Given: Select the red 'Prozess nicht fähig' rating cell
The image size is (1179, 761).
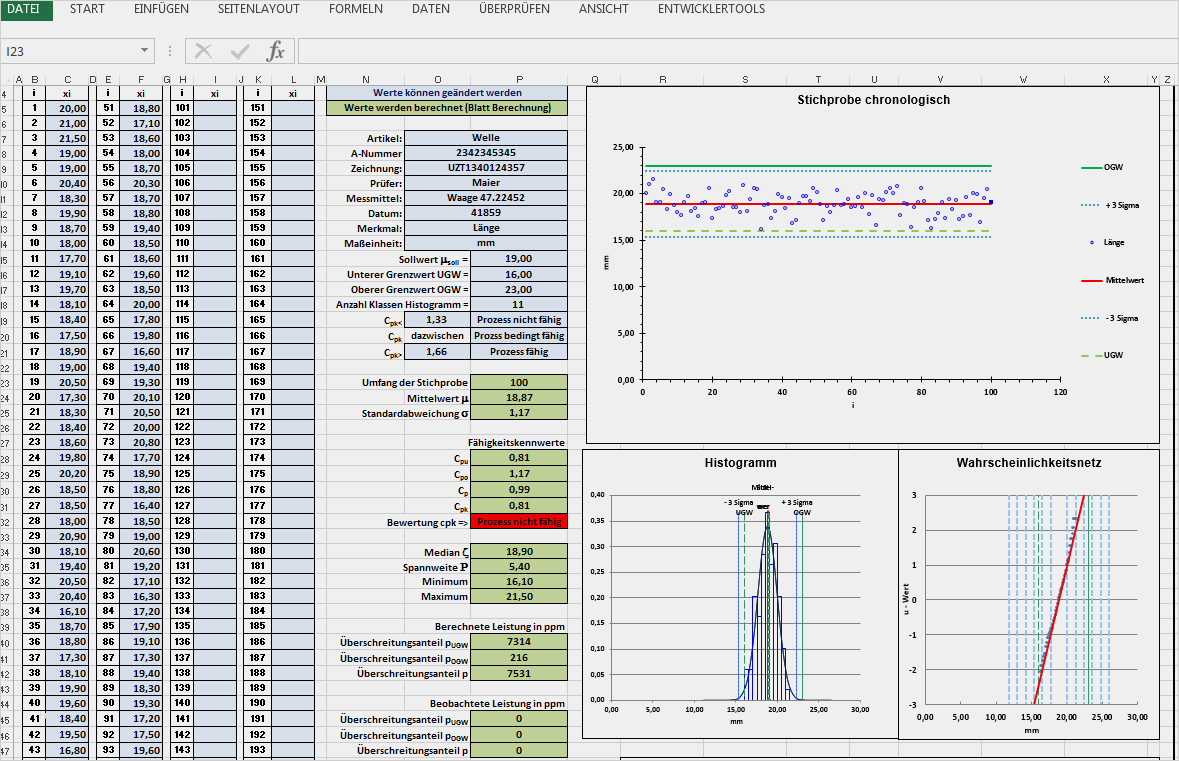Looking at the screenshot, I should click(x=518, y=522).
